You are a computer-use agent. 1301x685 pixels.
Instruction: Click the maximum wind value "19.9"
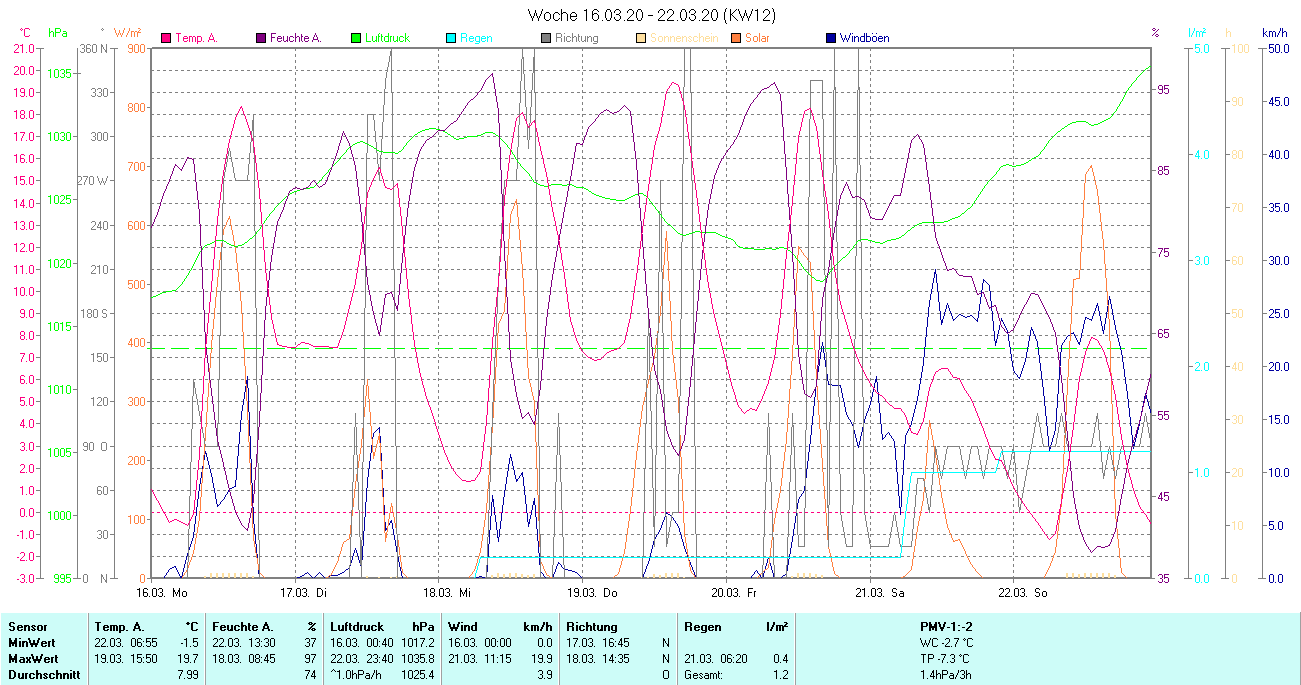[540, 659]
